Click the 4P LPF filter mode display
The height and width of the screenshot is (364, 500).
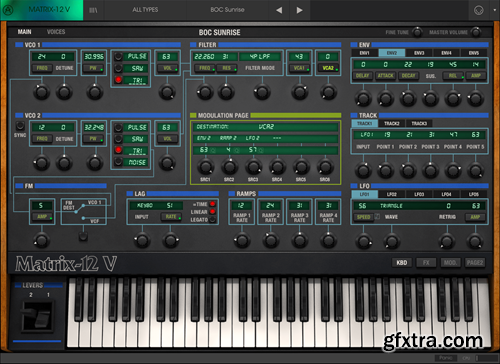261,57
